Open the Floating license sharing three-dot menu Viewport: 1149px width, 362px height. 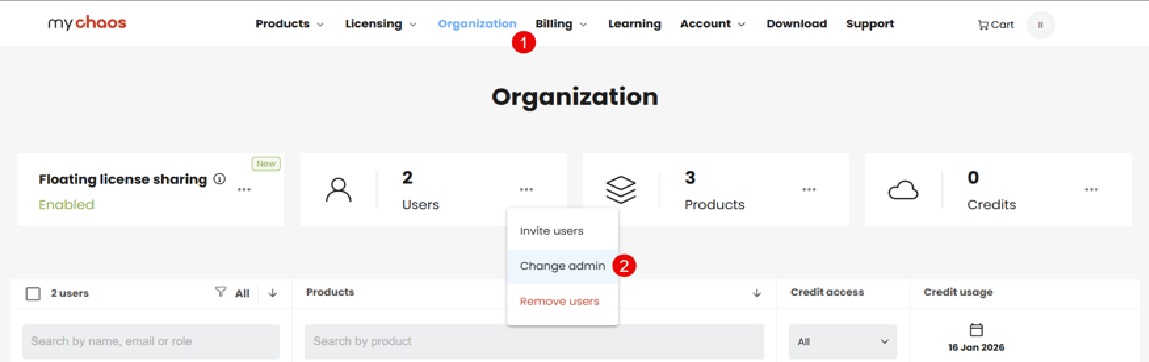pyautogui.click(x=245, y=190)
